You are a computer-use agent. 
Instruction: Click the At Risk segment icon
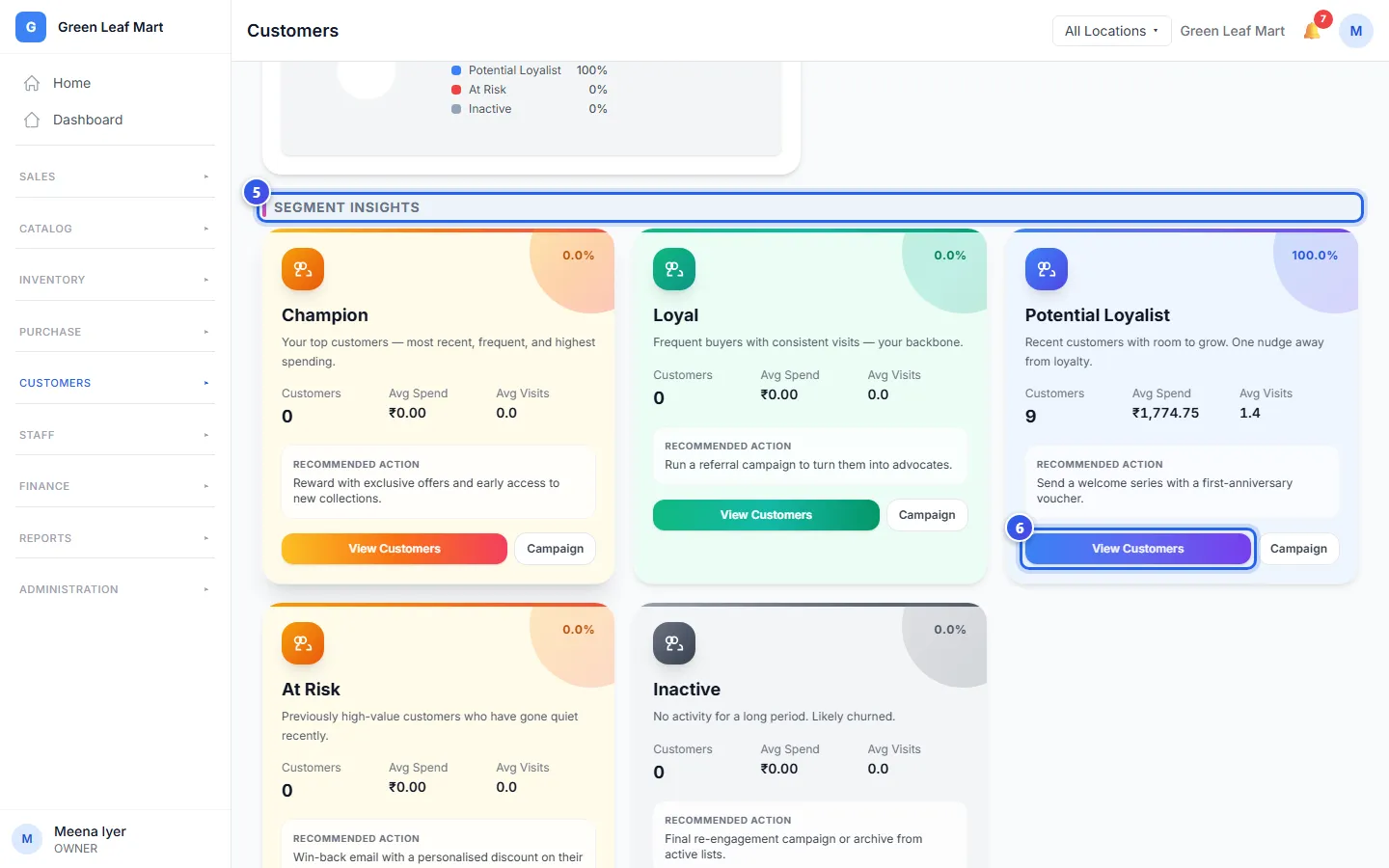pyautogui.click(x=303, y=643)
